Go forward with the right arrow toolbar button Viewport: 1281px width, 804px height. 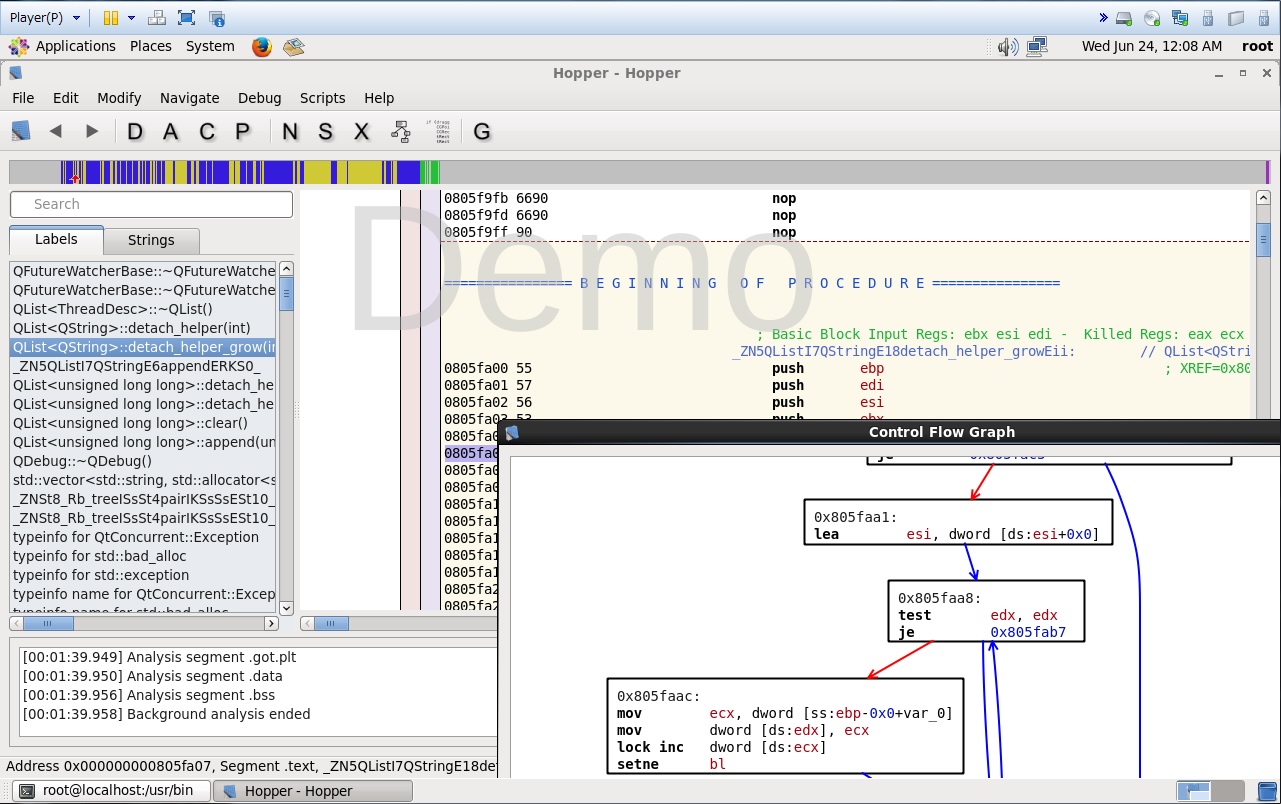92,131
